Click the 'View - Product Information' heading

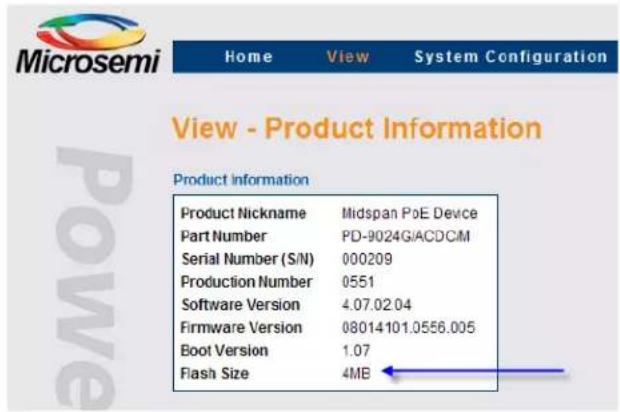pos(357,128)
